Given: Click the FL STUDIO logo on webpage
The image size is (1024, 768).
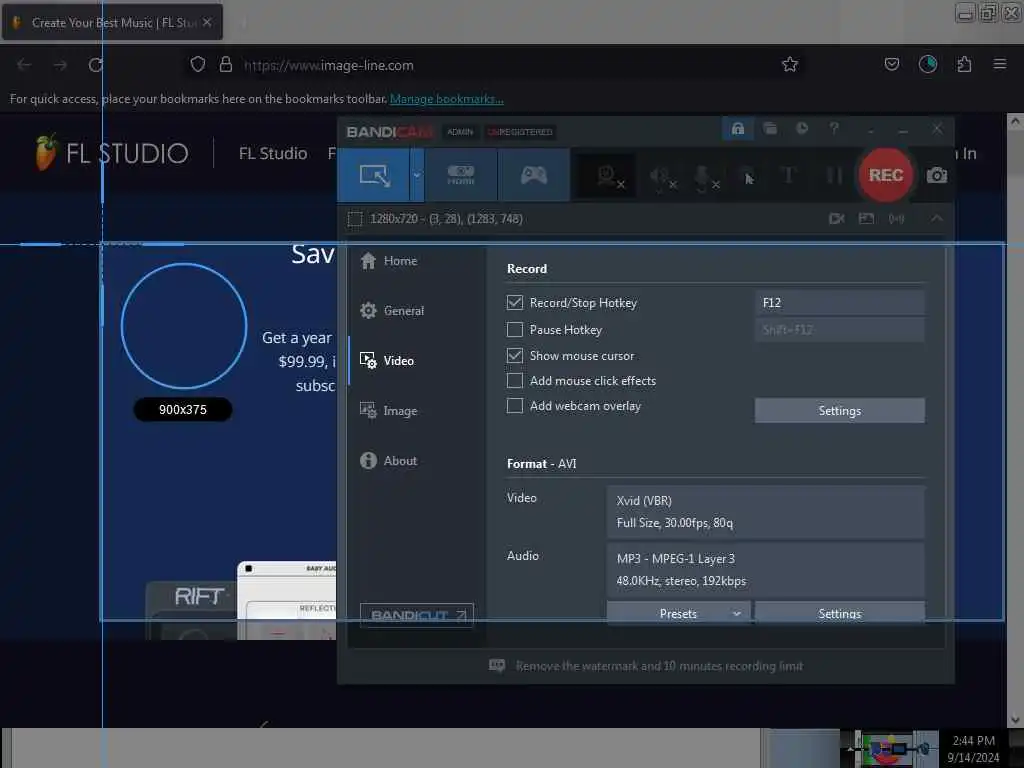Looking at the screenshot, I should pyautogui.click(x=112, y=153).
